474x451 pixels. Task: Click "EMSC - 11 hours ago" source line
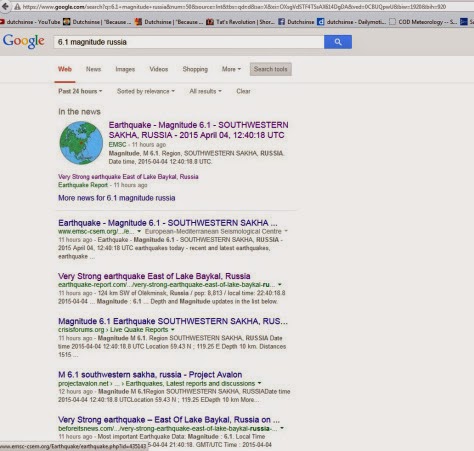click(137, 145)
